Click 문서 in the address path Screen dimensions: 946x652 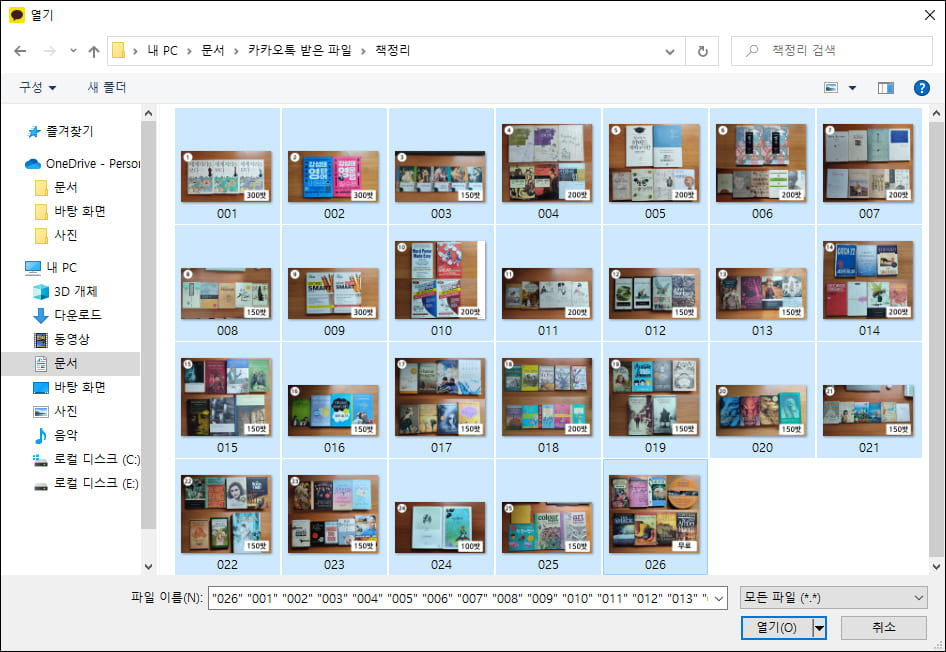[212, 51]
